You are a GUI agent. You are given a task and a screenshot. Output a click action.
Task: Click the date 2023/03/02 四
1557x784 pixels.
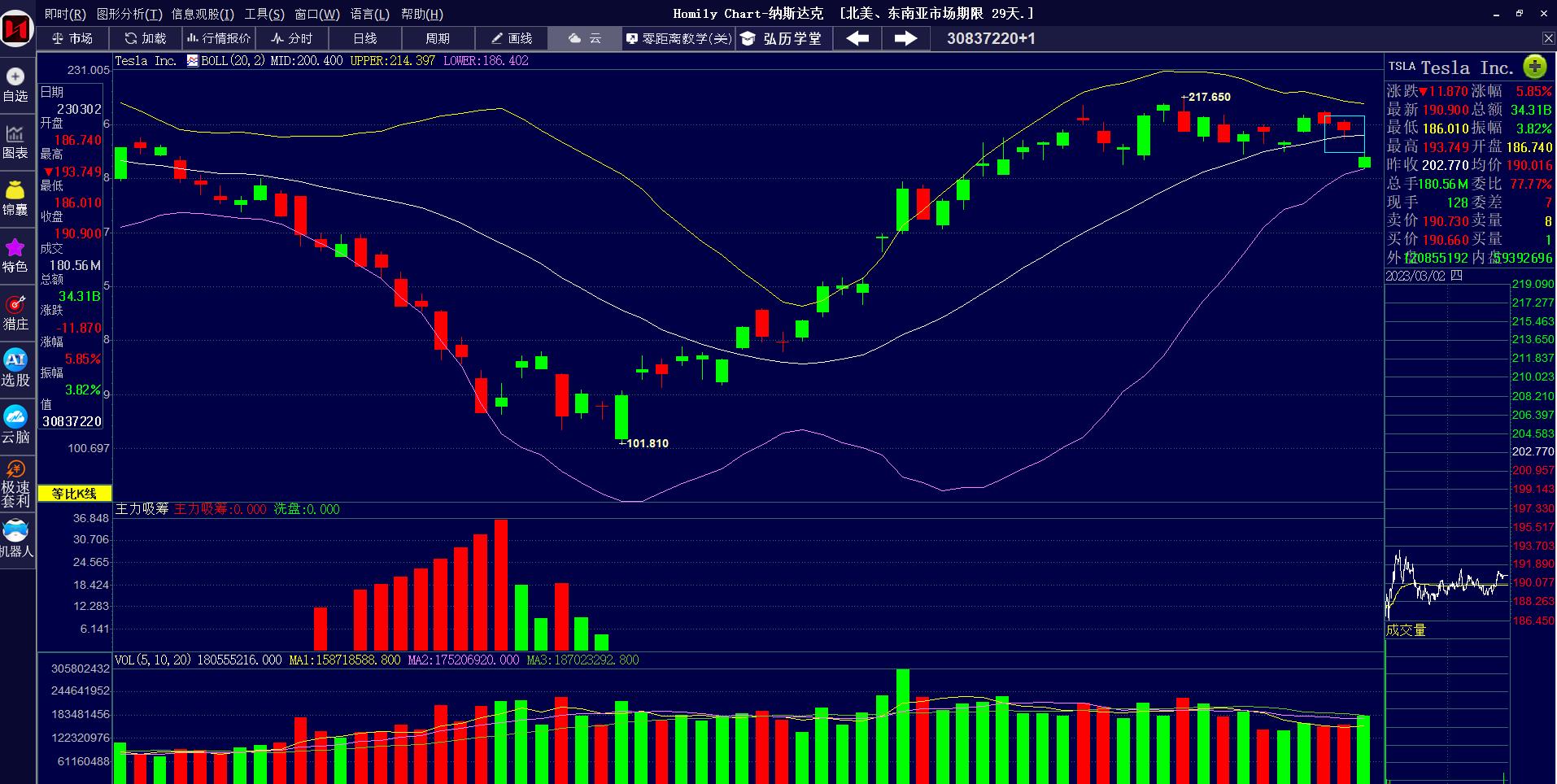click(1424, 276)
